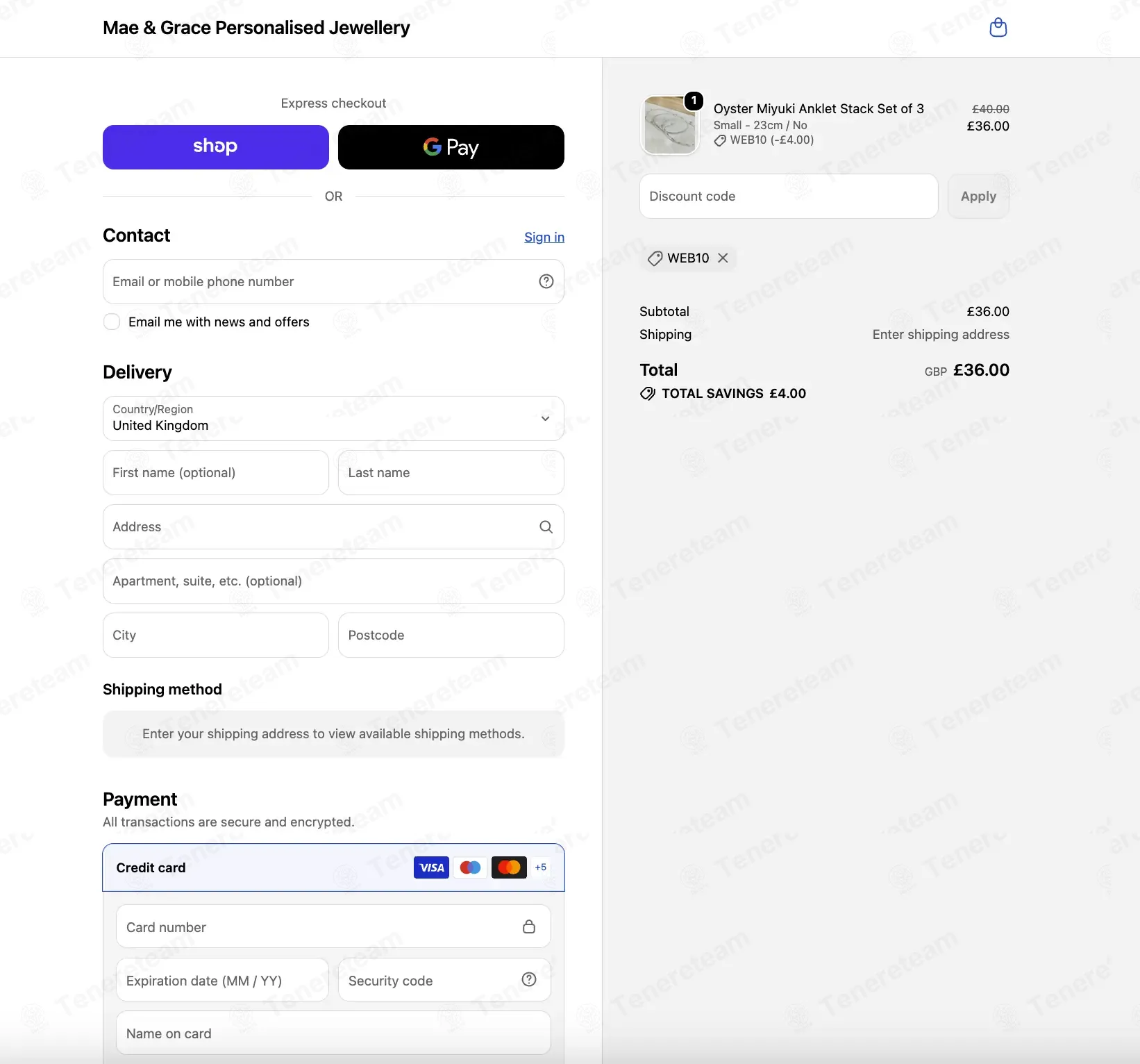The height and width of the screenshot is (1064, 1140).
Task: Show help for Security code
Action: point(529,979)
